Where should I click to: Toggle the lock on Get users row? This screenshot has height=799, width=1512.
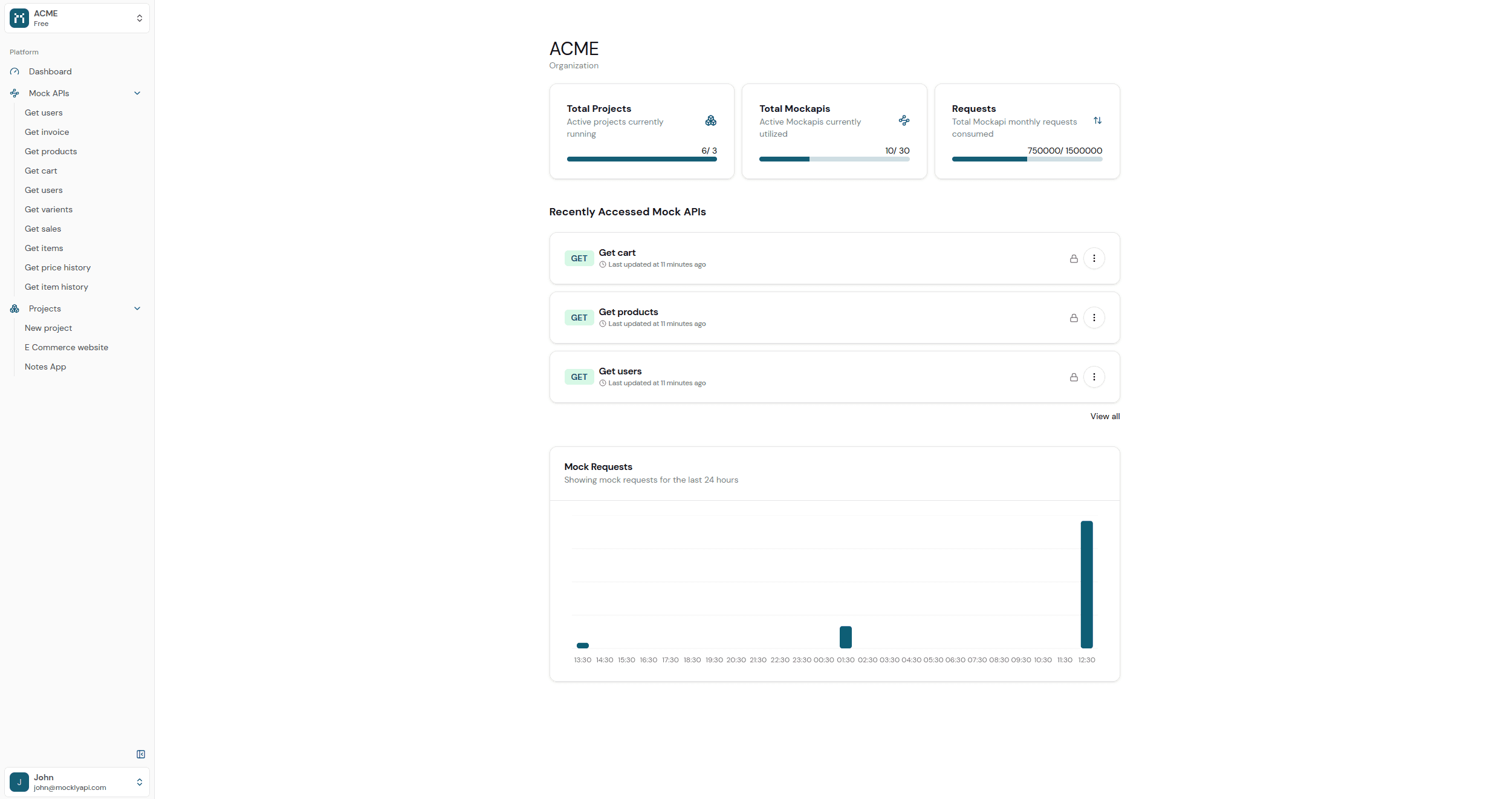(1074, 377)
